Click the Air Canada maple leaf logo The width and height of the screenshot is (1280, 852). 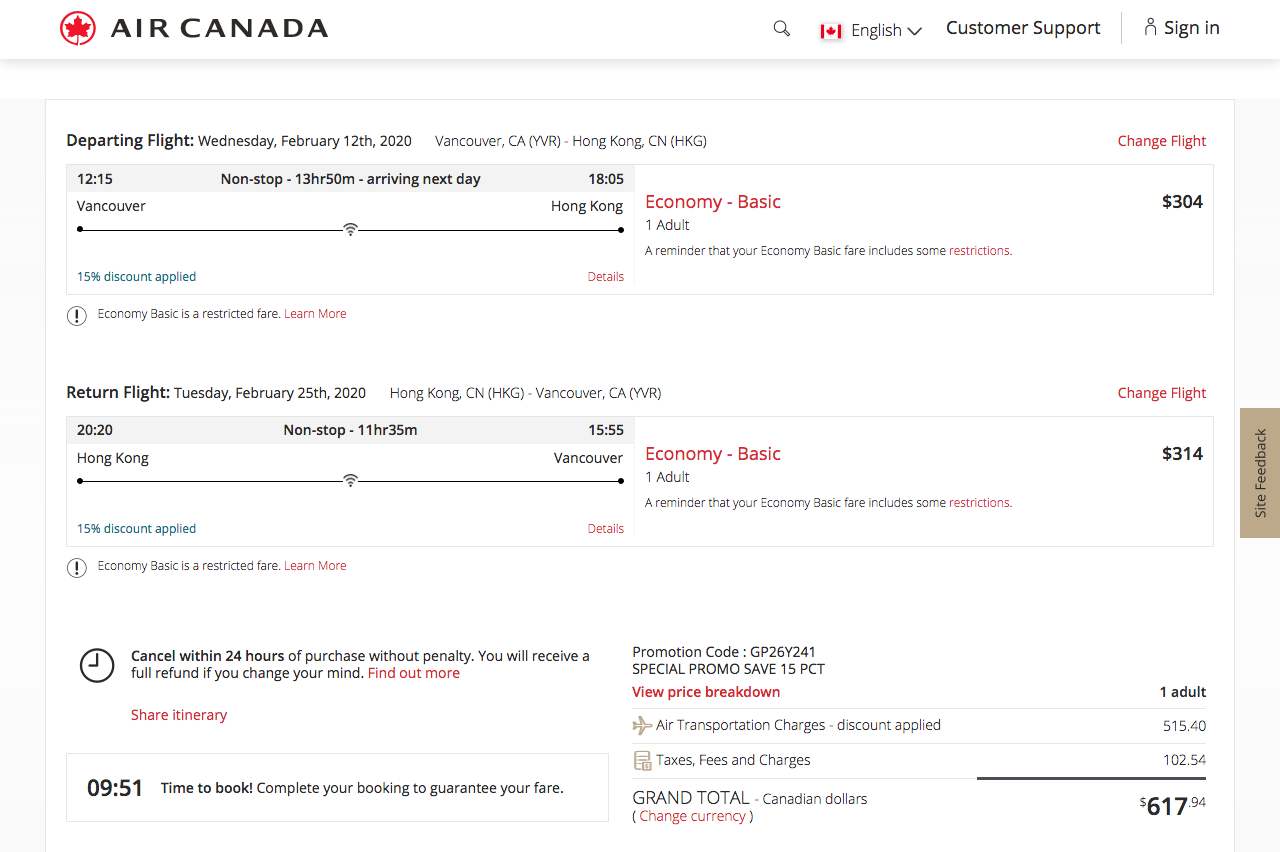(78, 28)
